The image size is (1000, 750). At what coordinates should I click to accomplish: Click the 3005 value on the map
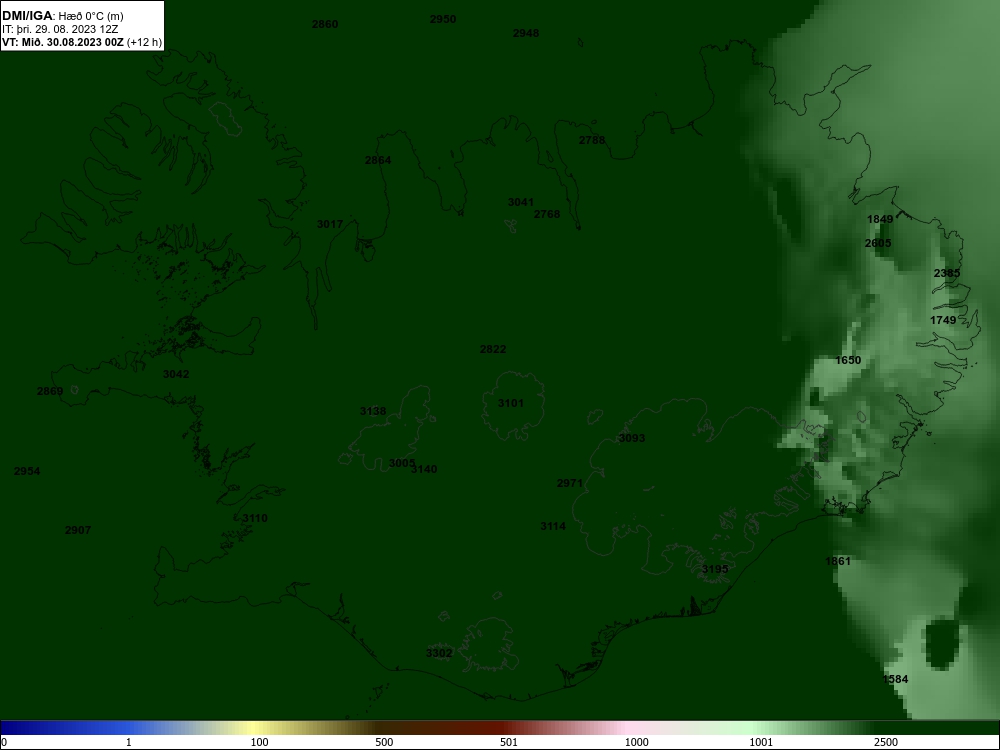402,463
